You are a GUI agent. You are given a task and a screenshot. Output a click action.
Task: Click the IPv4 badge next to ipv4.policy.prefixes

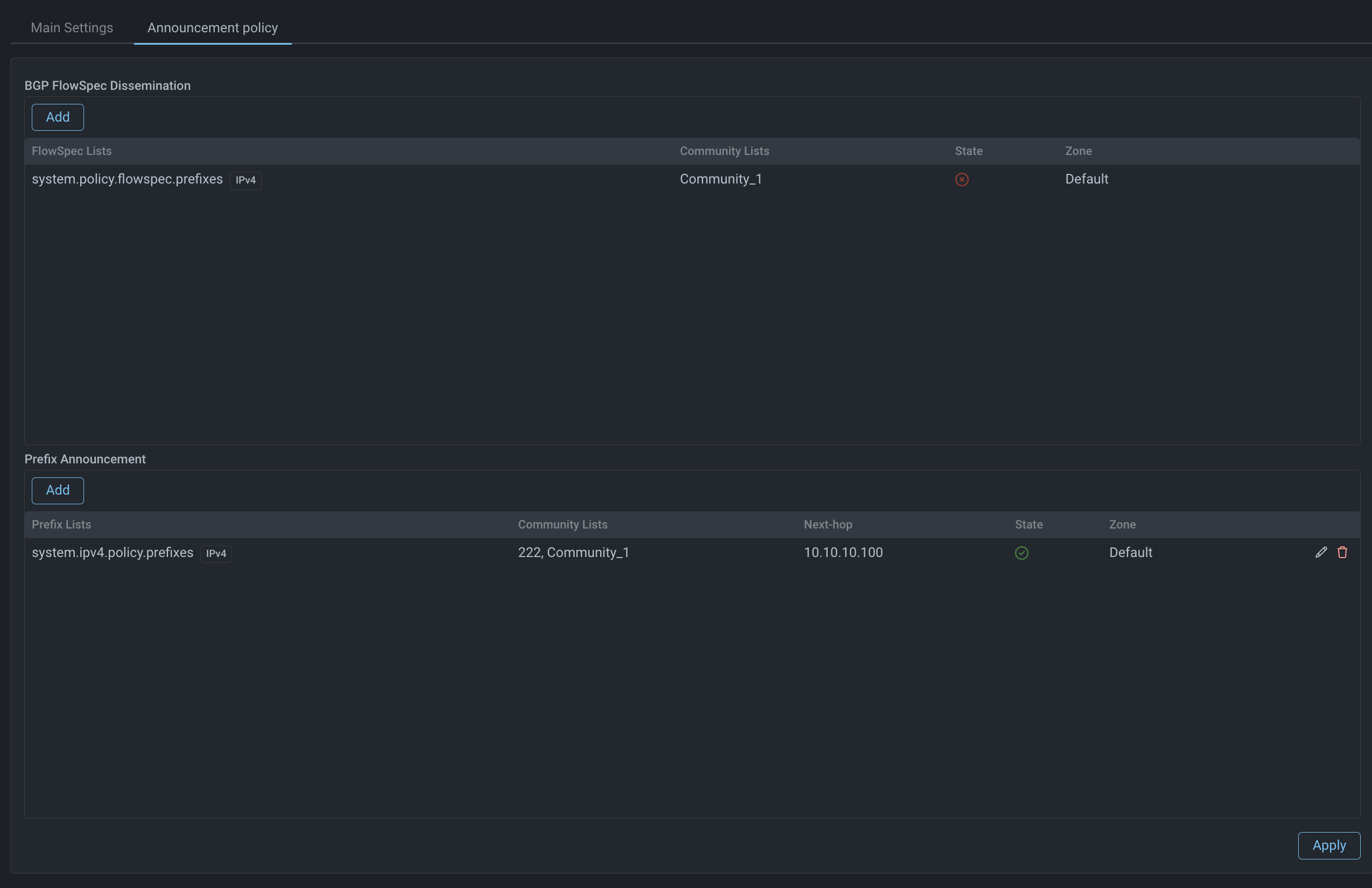pyautogui.click(x=215, y=553)
